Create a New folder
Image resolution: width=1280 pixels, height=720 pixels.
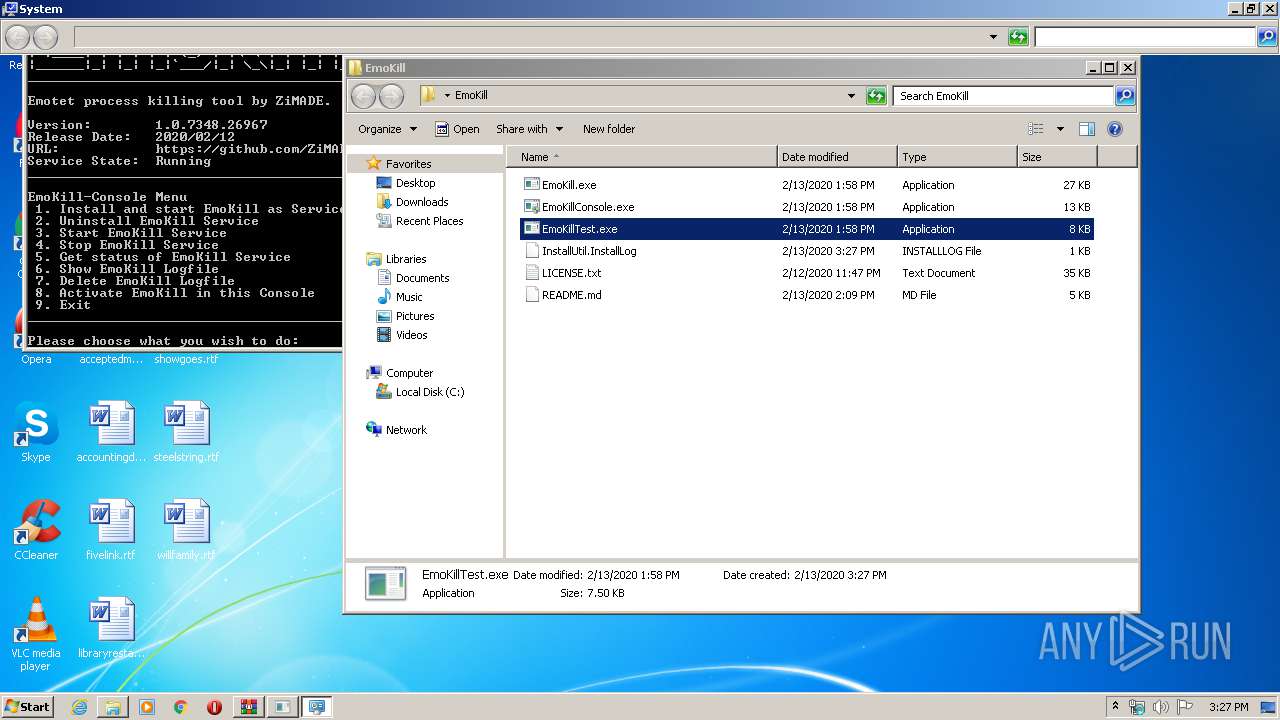609,129
